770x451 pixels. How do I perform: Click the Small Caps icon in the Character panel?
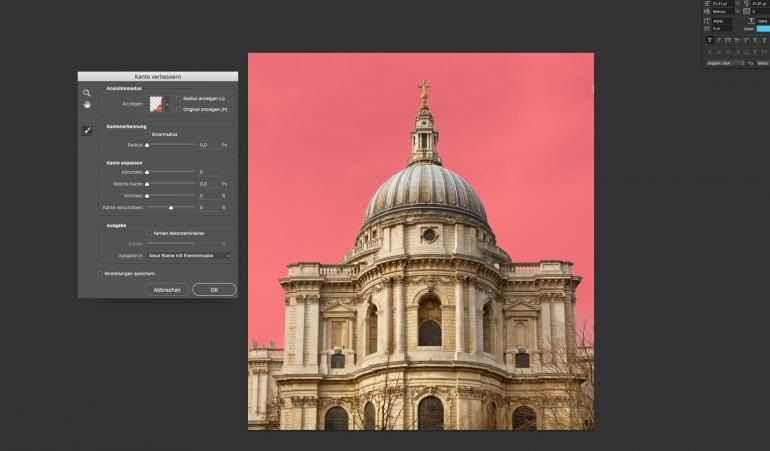click(x=737, y=40)
